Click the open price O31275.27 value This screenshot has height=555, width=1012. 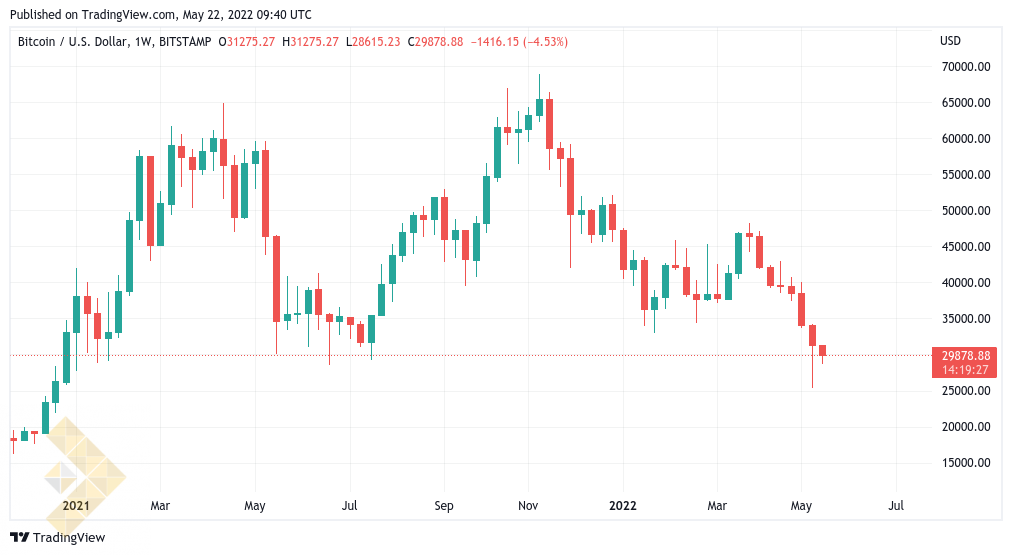(247, 42)
